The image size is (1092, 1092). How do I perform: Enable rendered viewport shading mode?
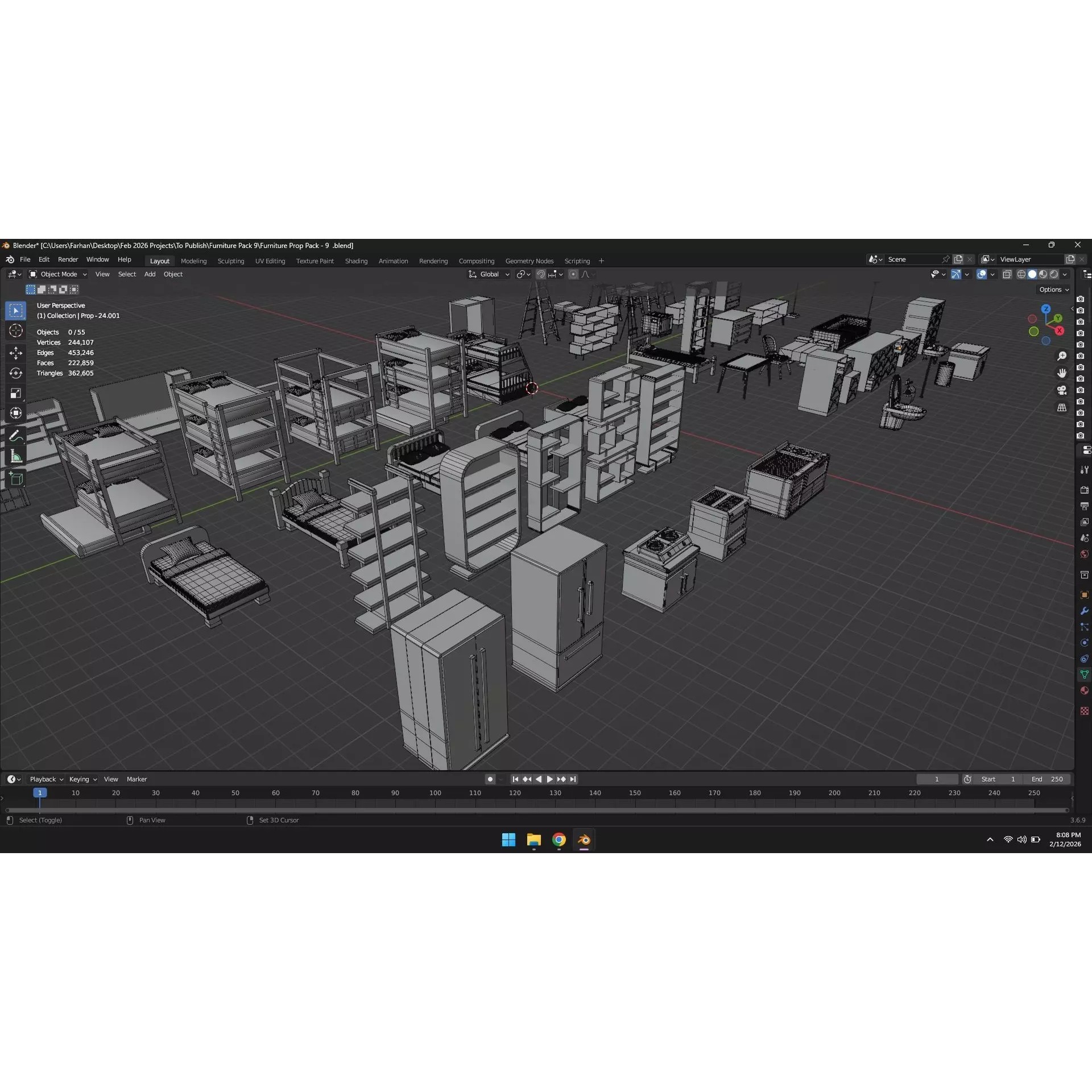coord(1055,274)
